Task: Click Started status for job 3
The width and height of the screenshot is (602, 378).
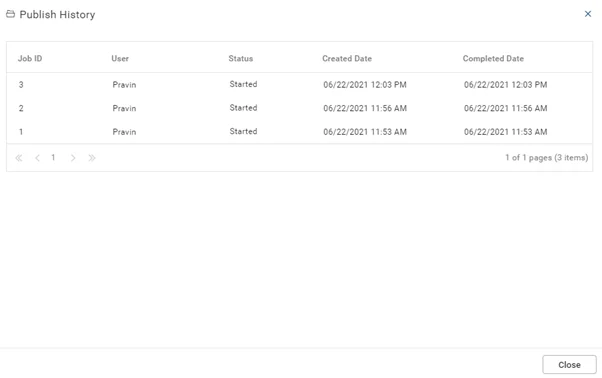Action: click(243, 84)
